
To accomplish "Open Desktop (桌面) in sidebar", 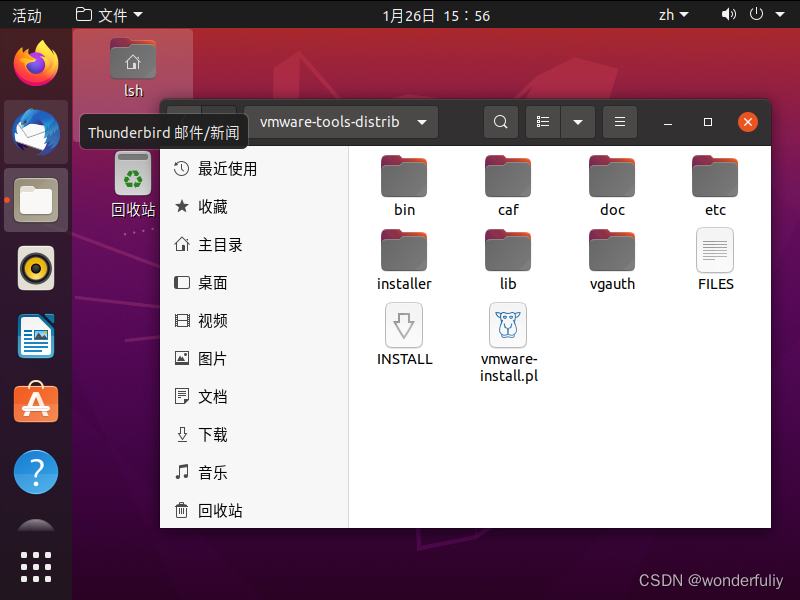I will coord(254,283).
